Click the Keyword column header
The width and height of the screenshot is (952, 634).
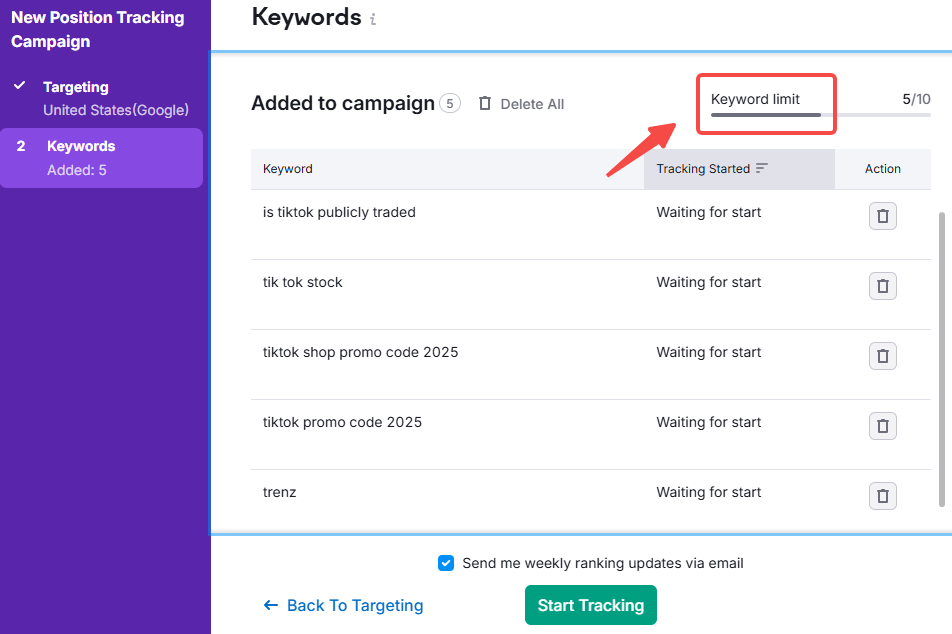click(288, 169)
